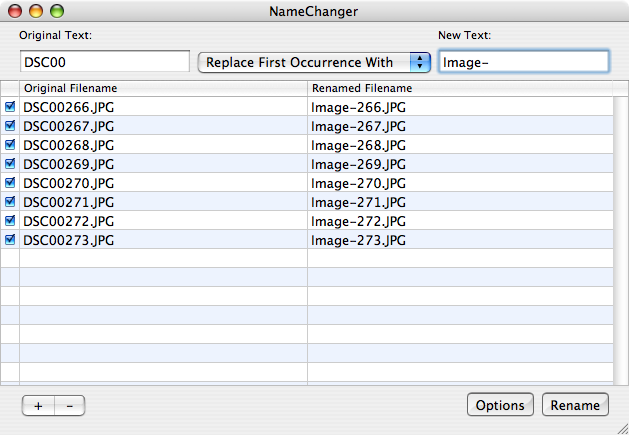The height and width of the screenshot is (435, 629).
Task: Zoom the window with green button
Action: (57, 11)
